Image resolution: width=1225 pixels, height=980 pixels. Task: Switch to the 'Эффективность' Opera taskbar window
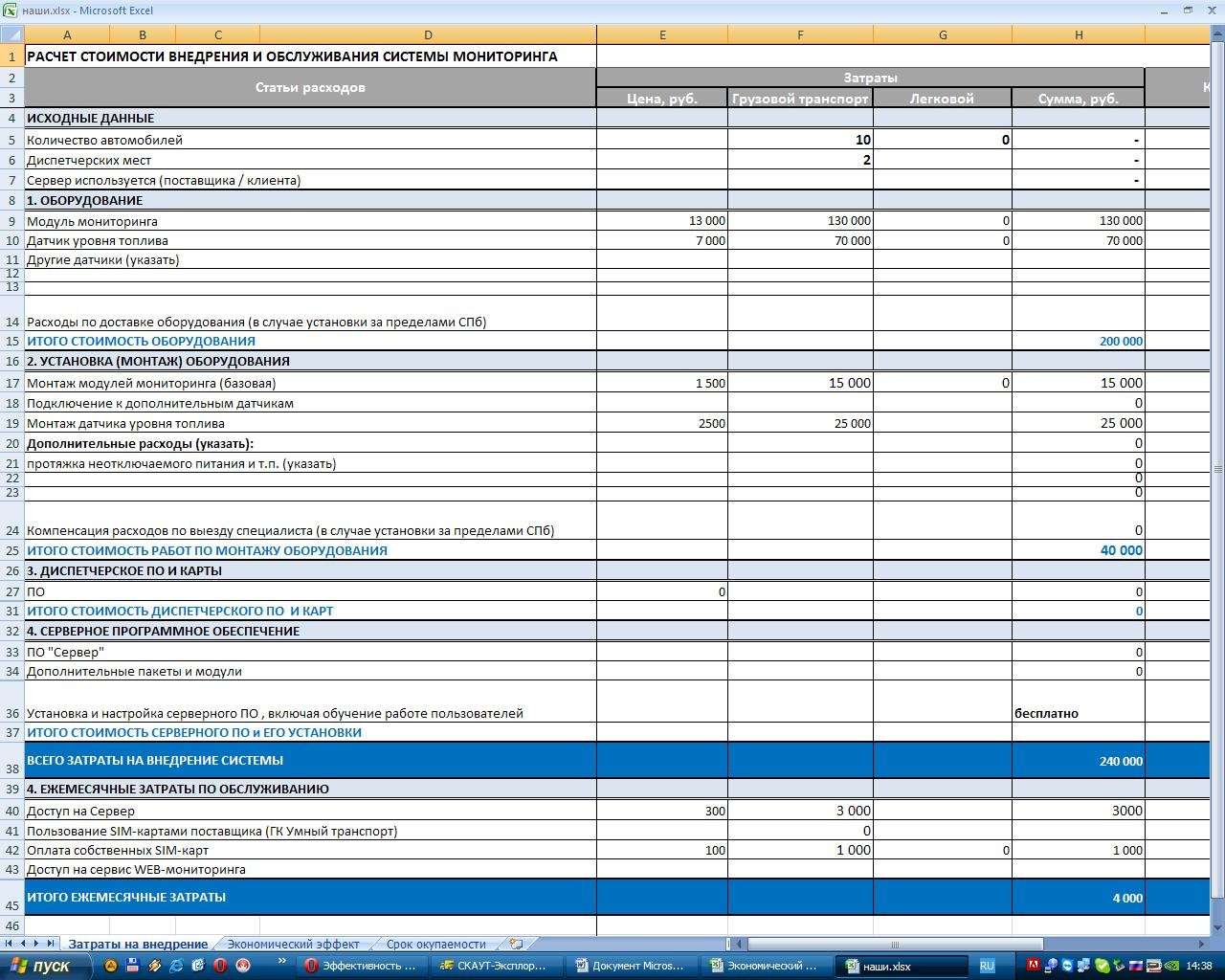(362, 966)
